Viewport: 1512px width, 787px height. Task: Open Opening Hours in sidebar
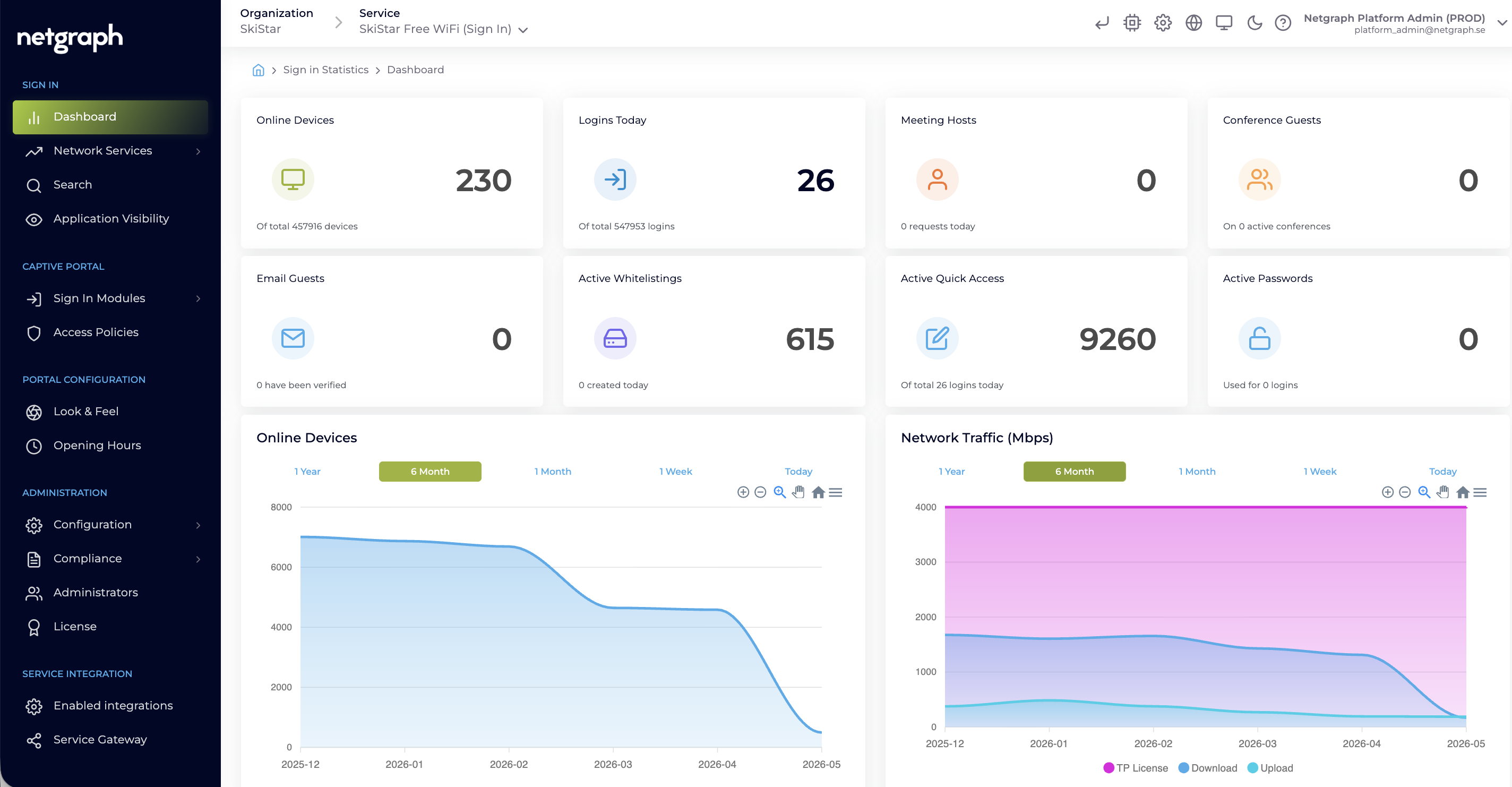[110, 446]
